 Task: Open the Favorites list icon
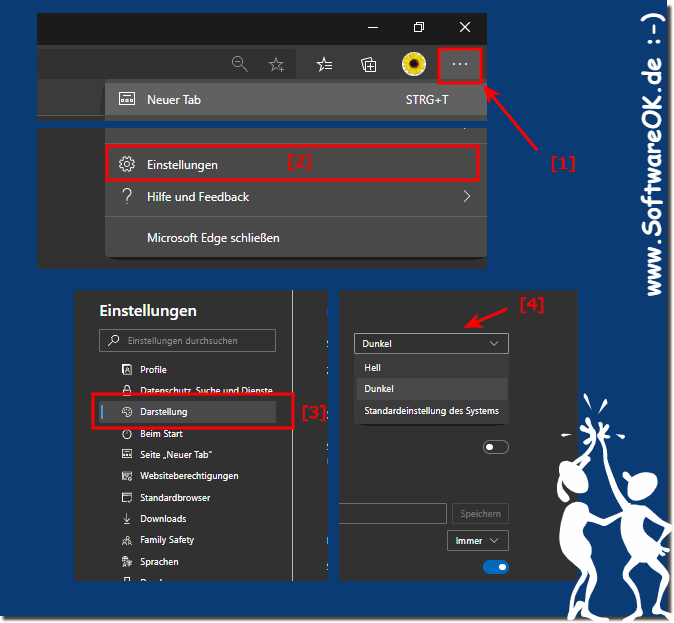click(x=324, y=64)
